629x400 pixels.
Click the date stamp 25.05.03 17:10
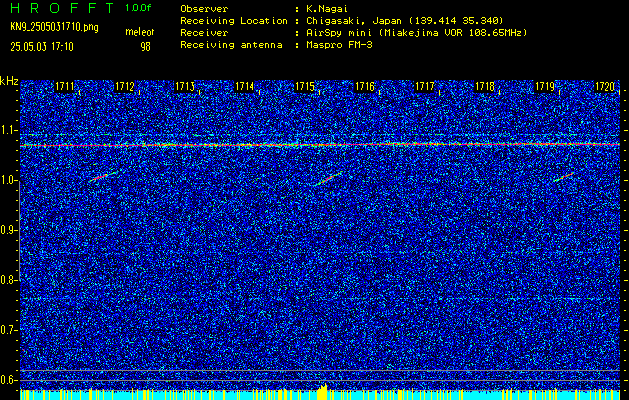[x=42, y=47]
